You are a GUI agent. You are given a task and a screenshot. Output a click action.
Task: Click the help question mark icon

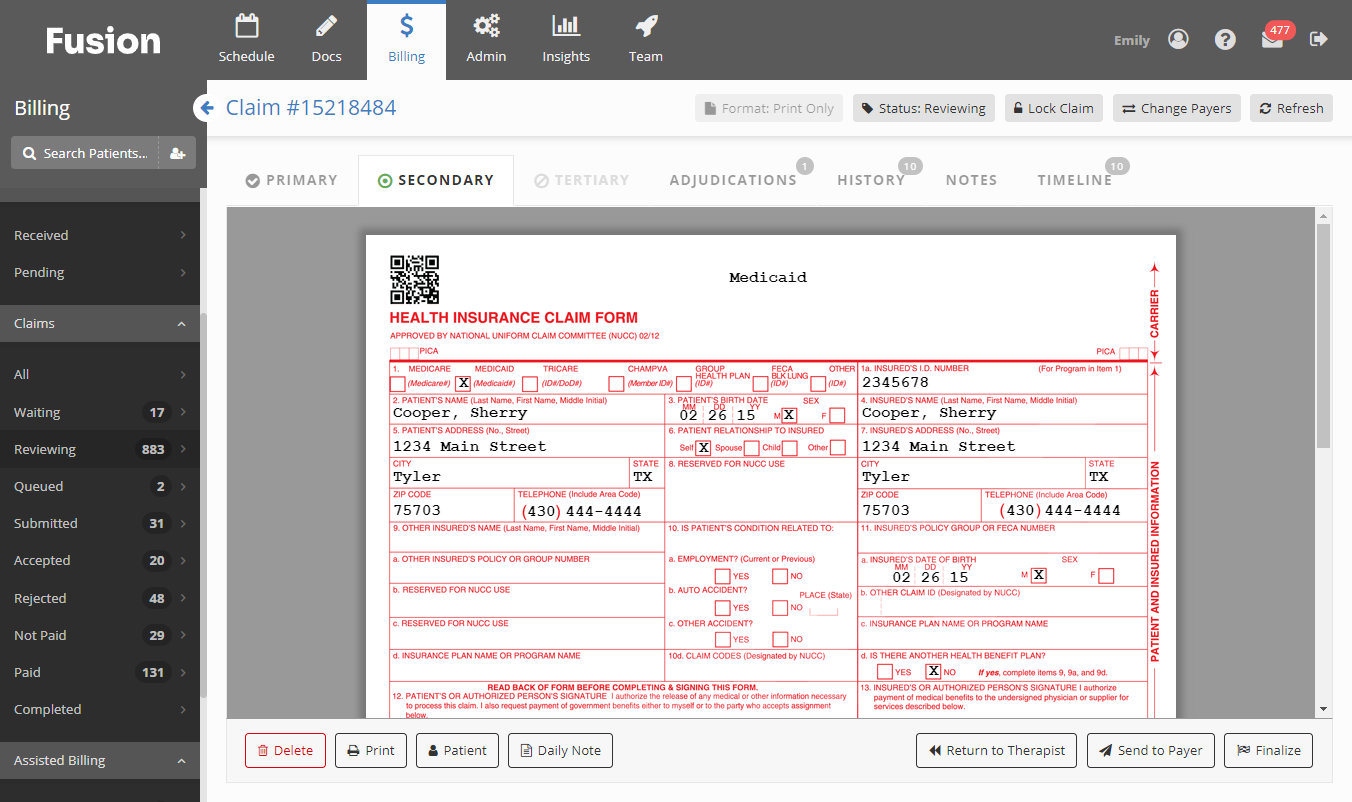[x=1225, y=38]
